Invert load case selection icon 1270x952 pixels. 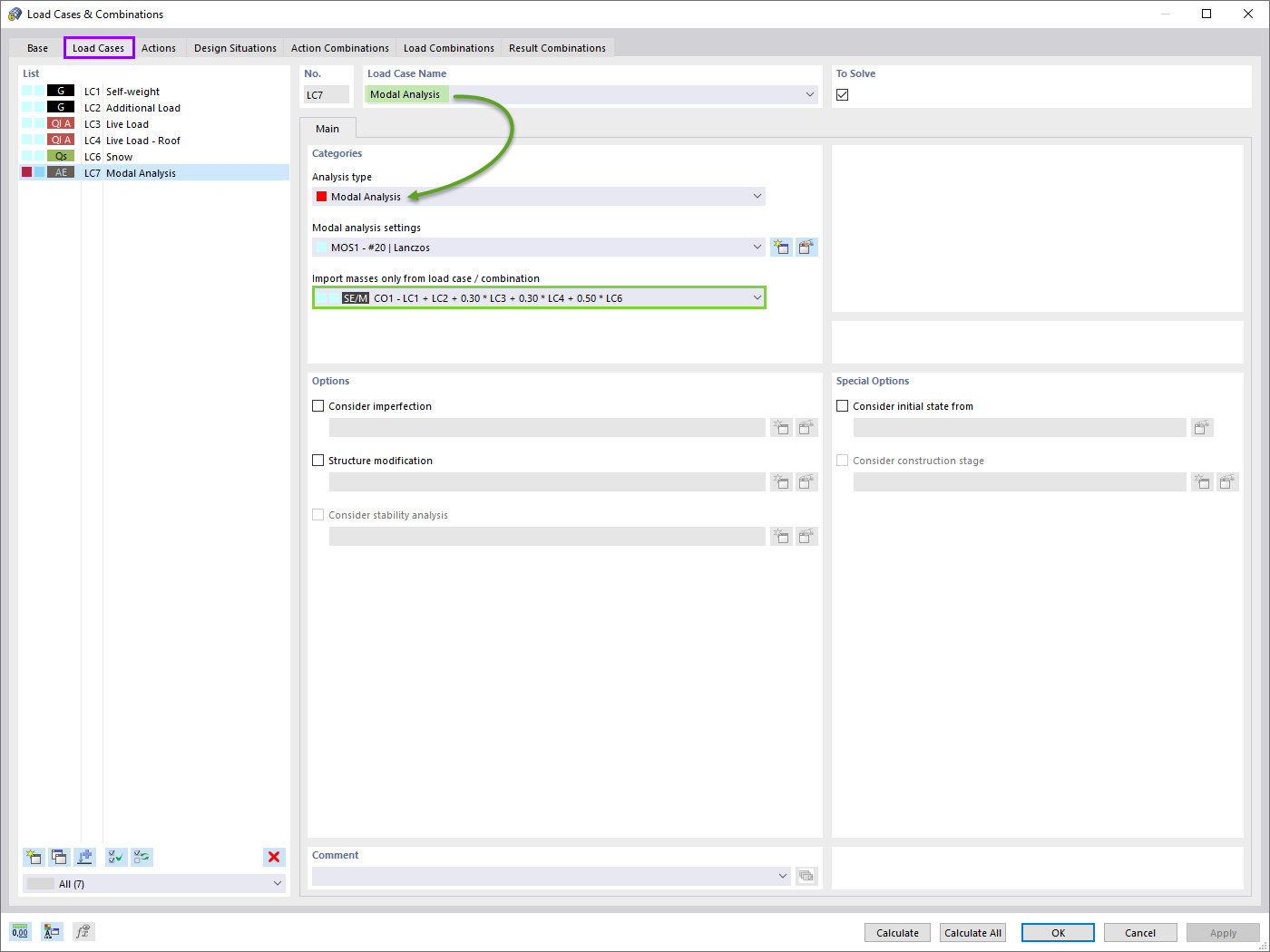click(142, 857)
